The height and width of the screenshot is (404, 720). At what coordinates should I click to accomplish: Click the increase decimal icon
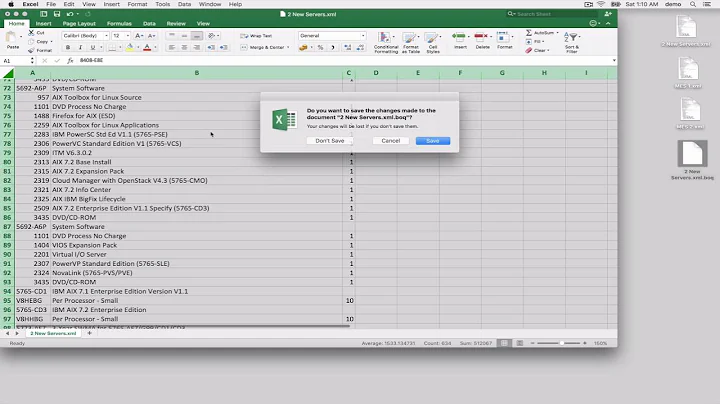click(x=348, y=47)
